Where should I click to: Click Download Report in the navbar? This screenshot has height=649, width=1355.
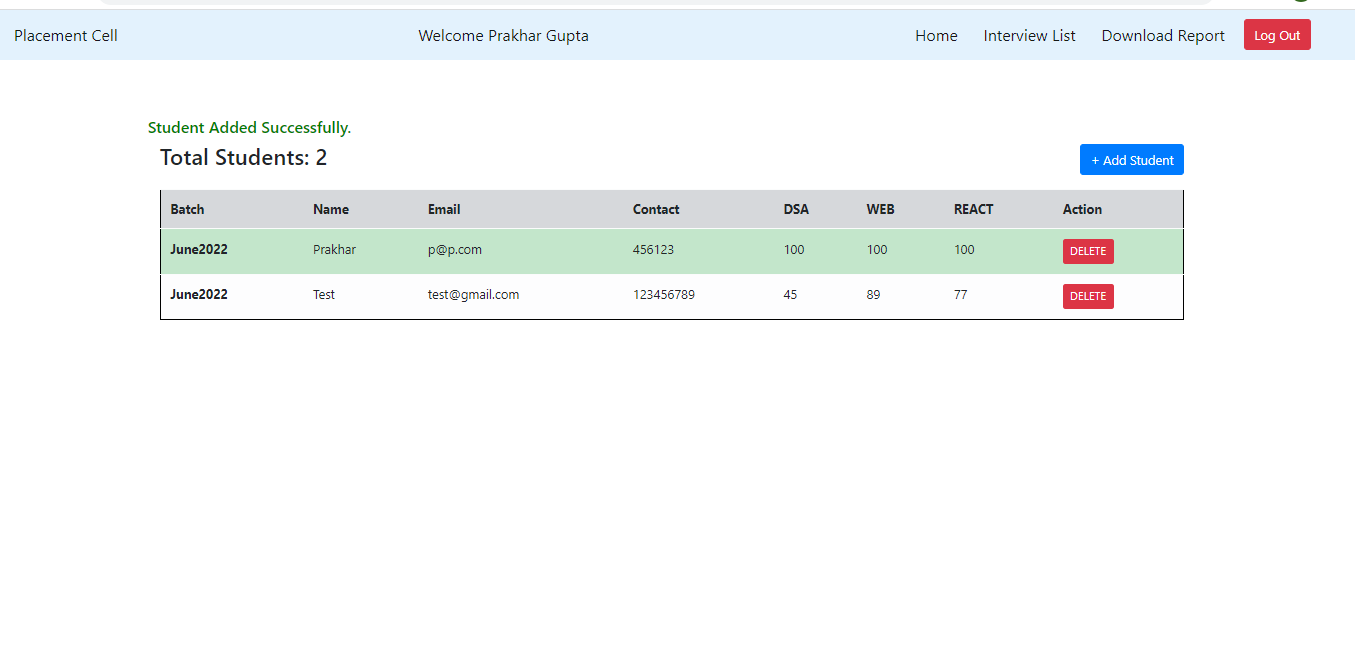pos(1162,35)
